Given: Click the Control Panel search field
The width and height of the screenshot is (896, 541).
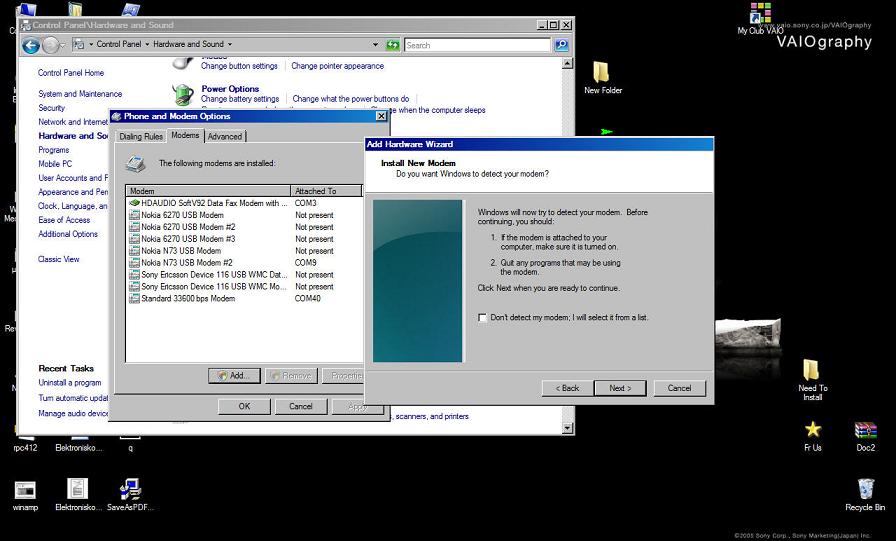Looking at the screenshot, I should (476, 45).
